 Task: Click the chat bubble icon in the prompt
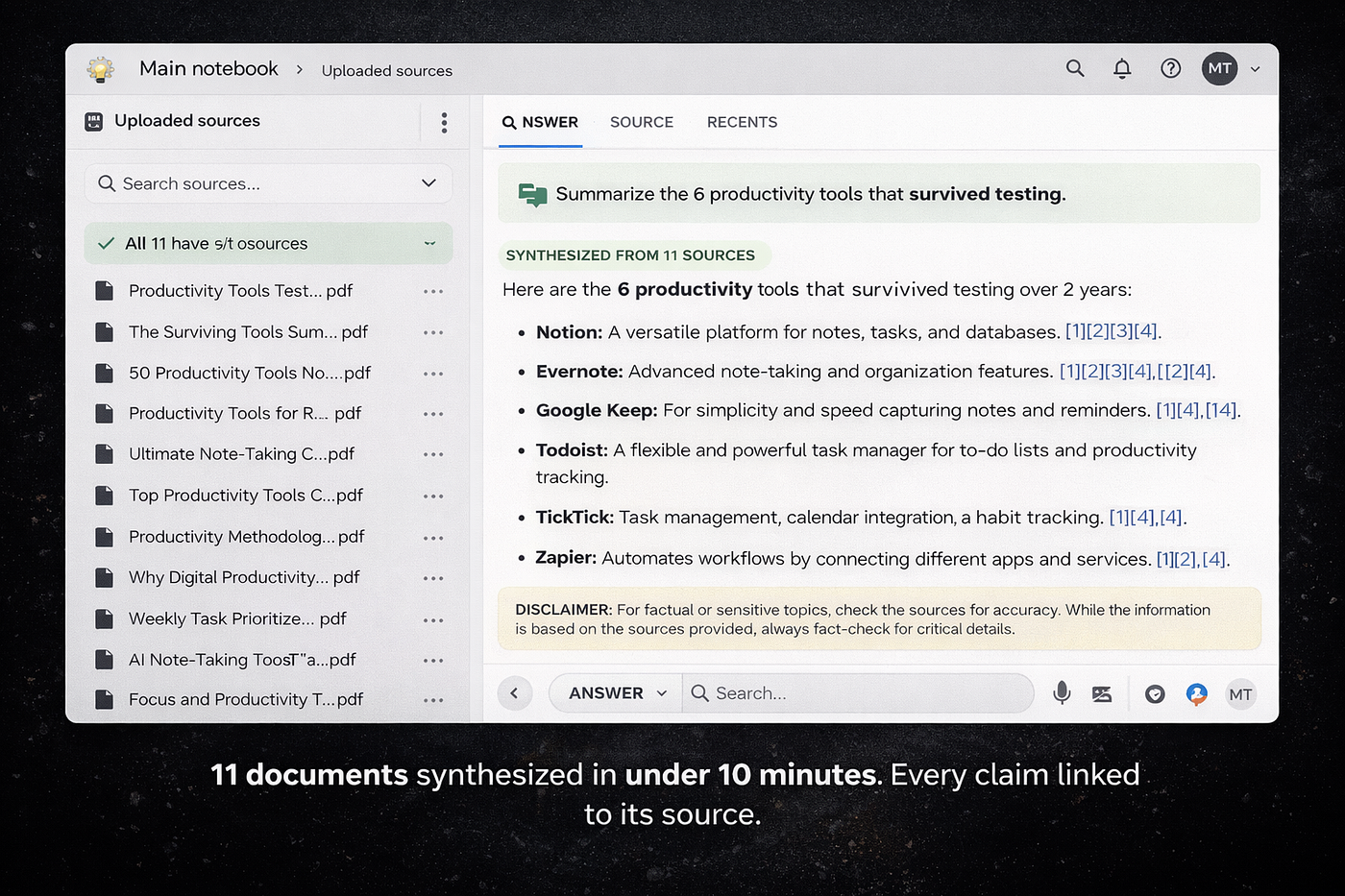point(532,195)
